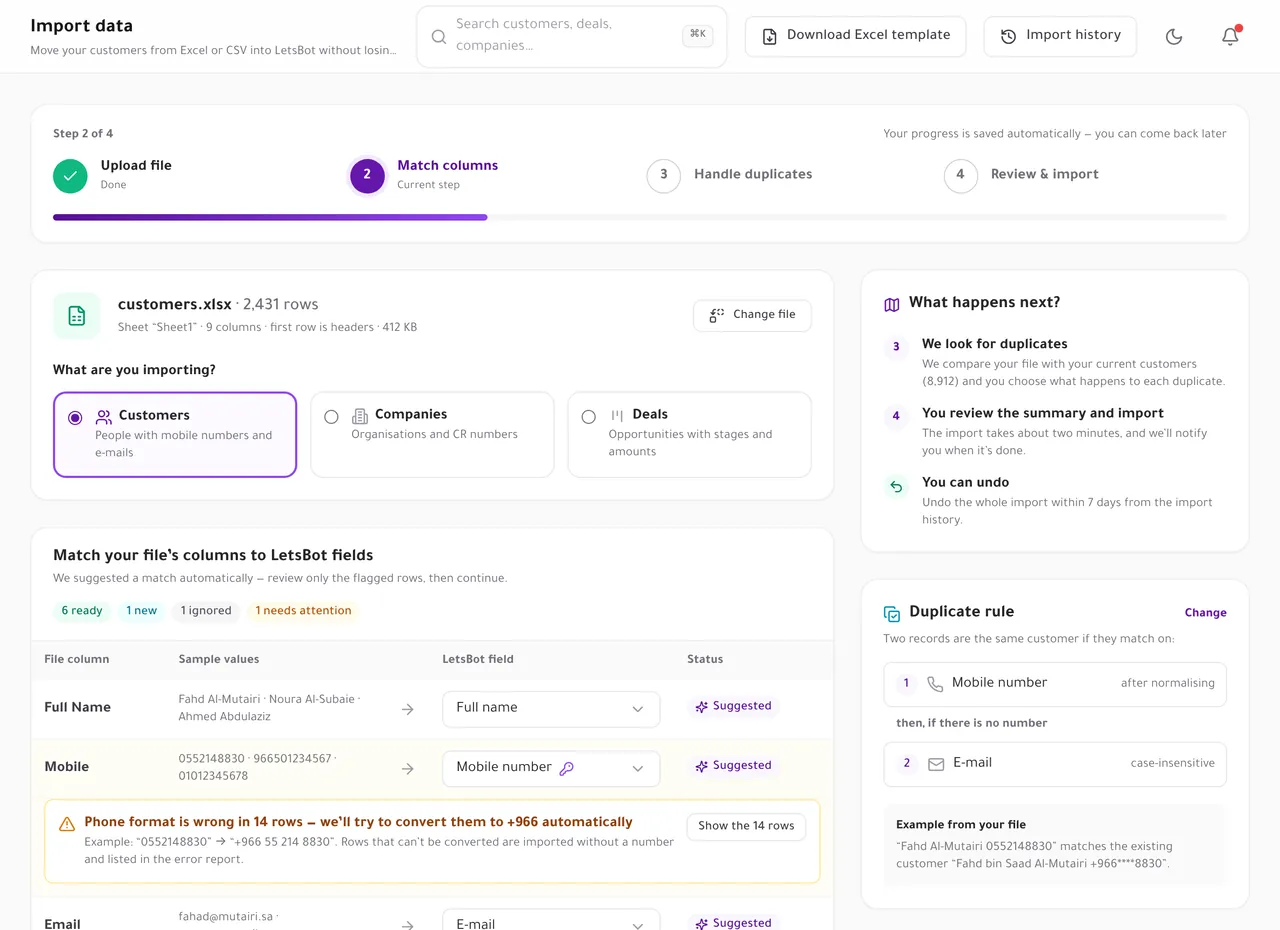Filter by 1 ignored chip
This screenshot has height=930, width=1280.
(206, 611)
